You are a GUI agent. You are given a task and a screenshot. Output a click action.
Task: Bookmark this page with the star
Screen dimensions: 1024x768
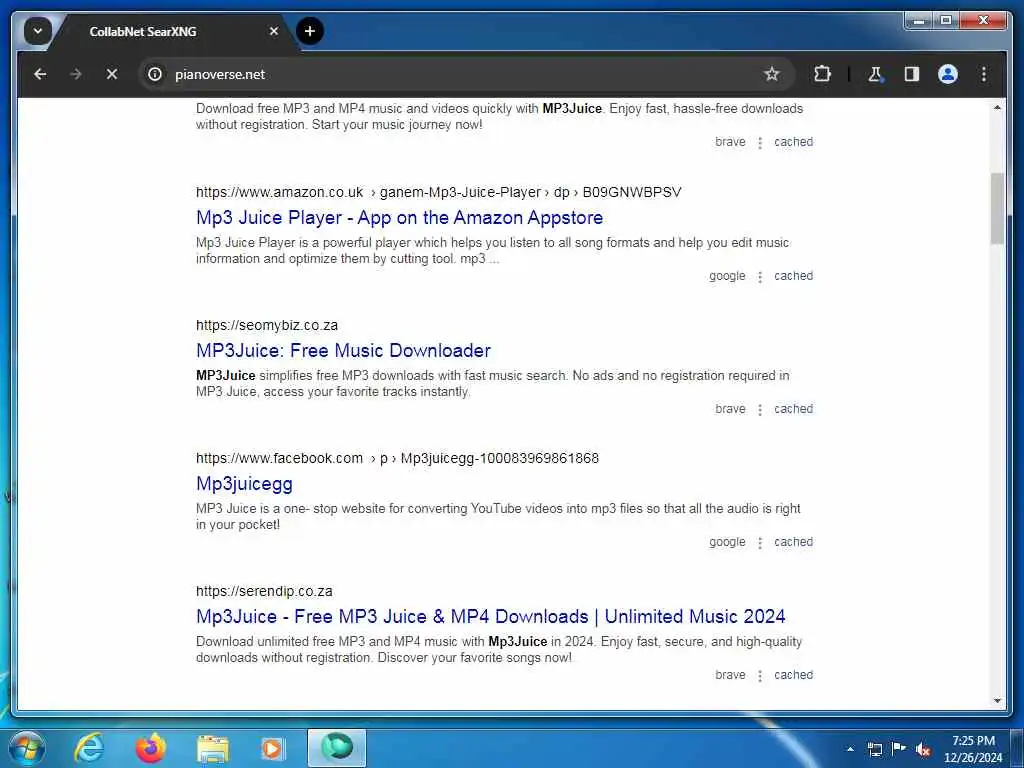point(772,74)
